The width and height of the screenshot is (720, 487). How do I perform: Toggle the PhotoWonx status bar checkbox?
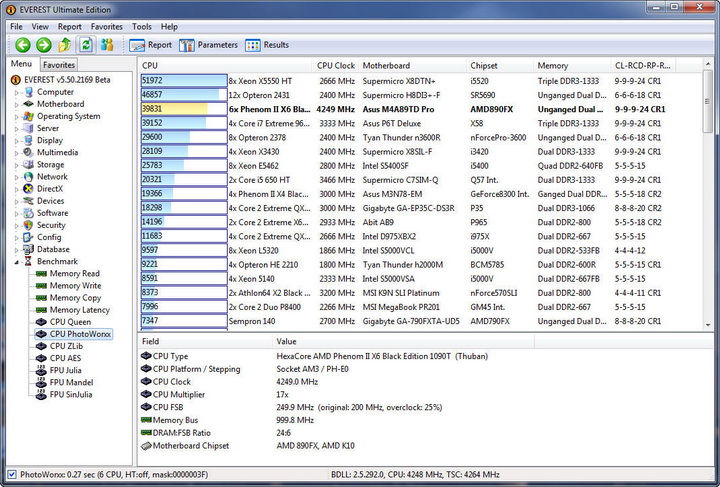[12, 475]
